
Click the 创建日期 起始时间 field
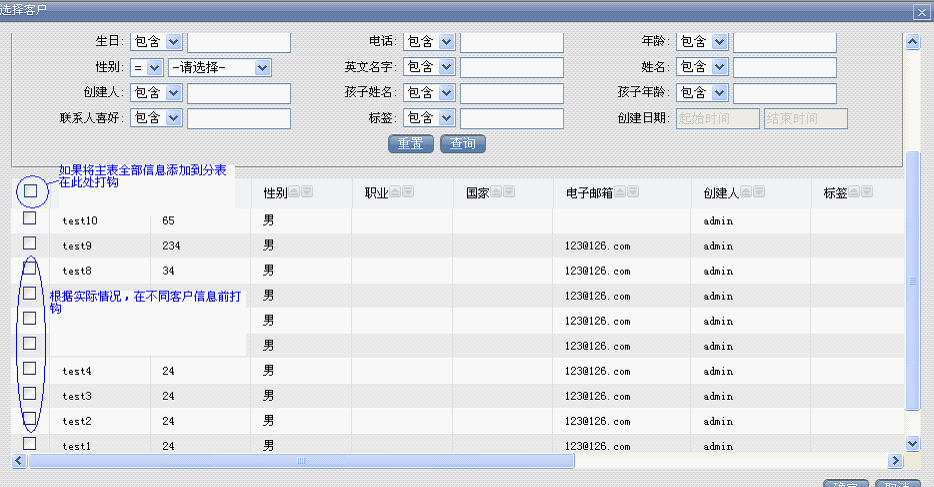pyautogui.click(x=718, y=118)
